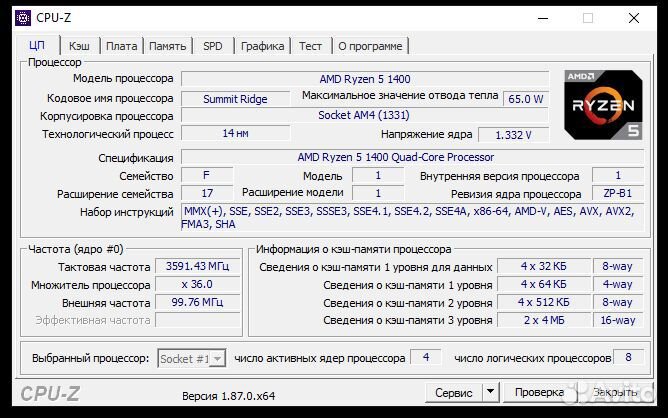
Task: Click the logical processors count 8
Action: 628,357
